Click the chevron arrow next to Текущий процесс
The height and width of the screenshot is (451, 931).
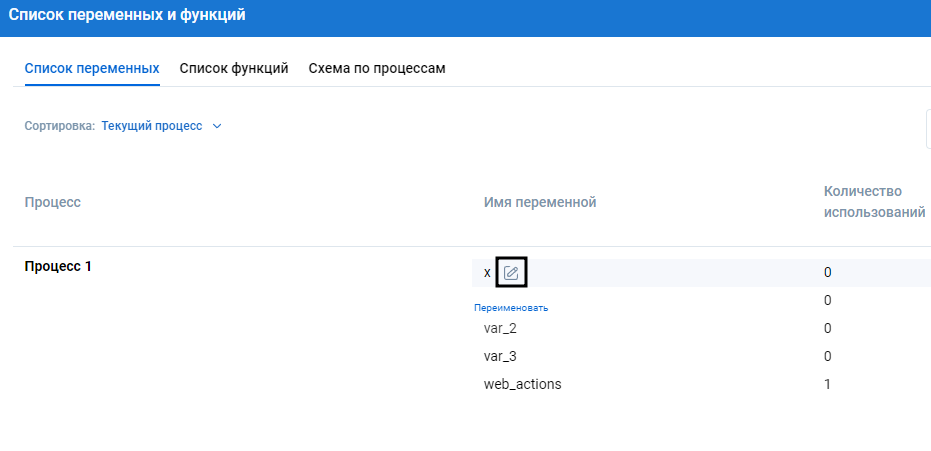coord(216,126)
